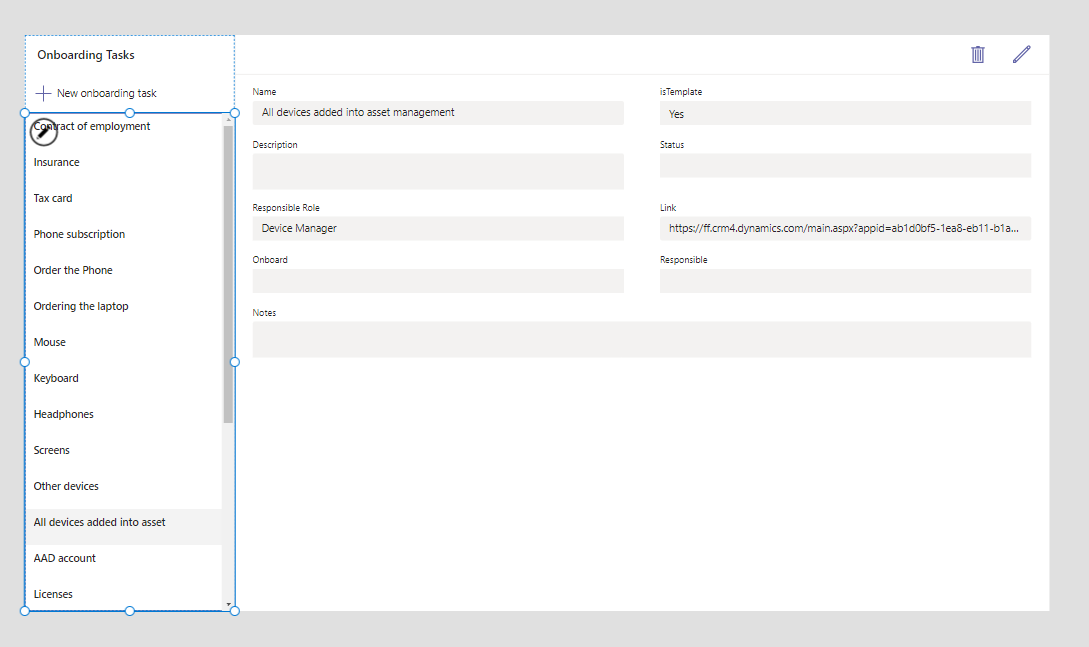
Task: Click the trash delete icon
Action: point(978,55)
